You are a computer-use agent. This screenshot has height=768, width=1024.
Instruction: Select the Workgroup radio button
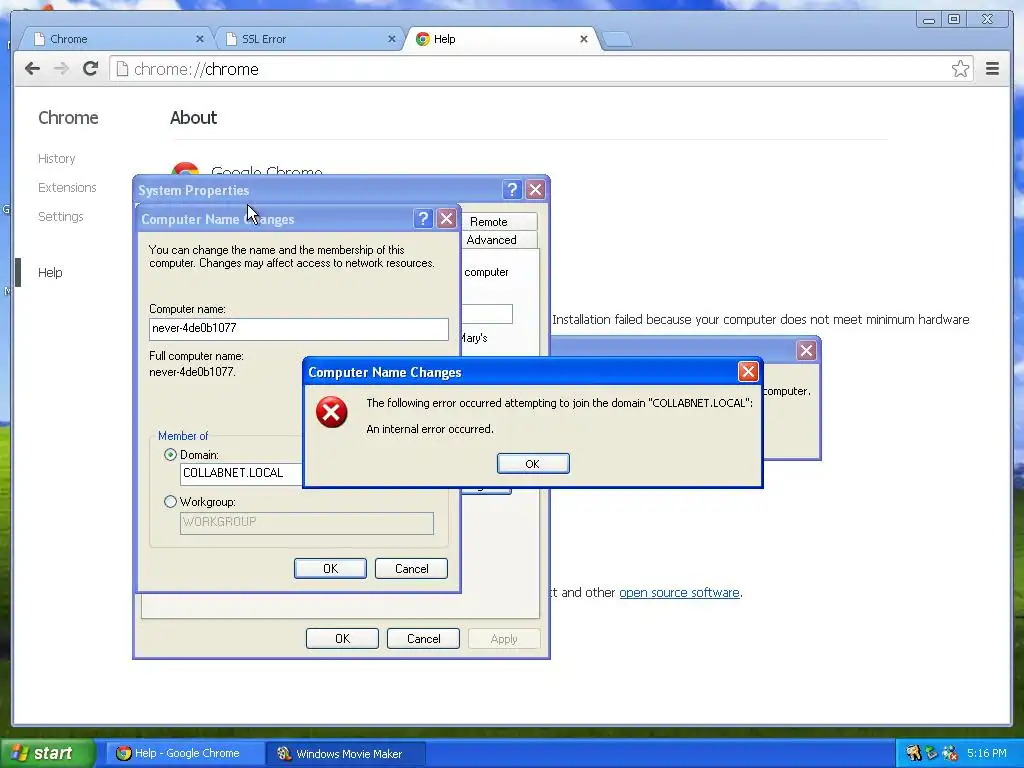[170, 502]
